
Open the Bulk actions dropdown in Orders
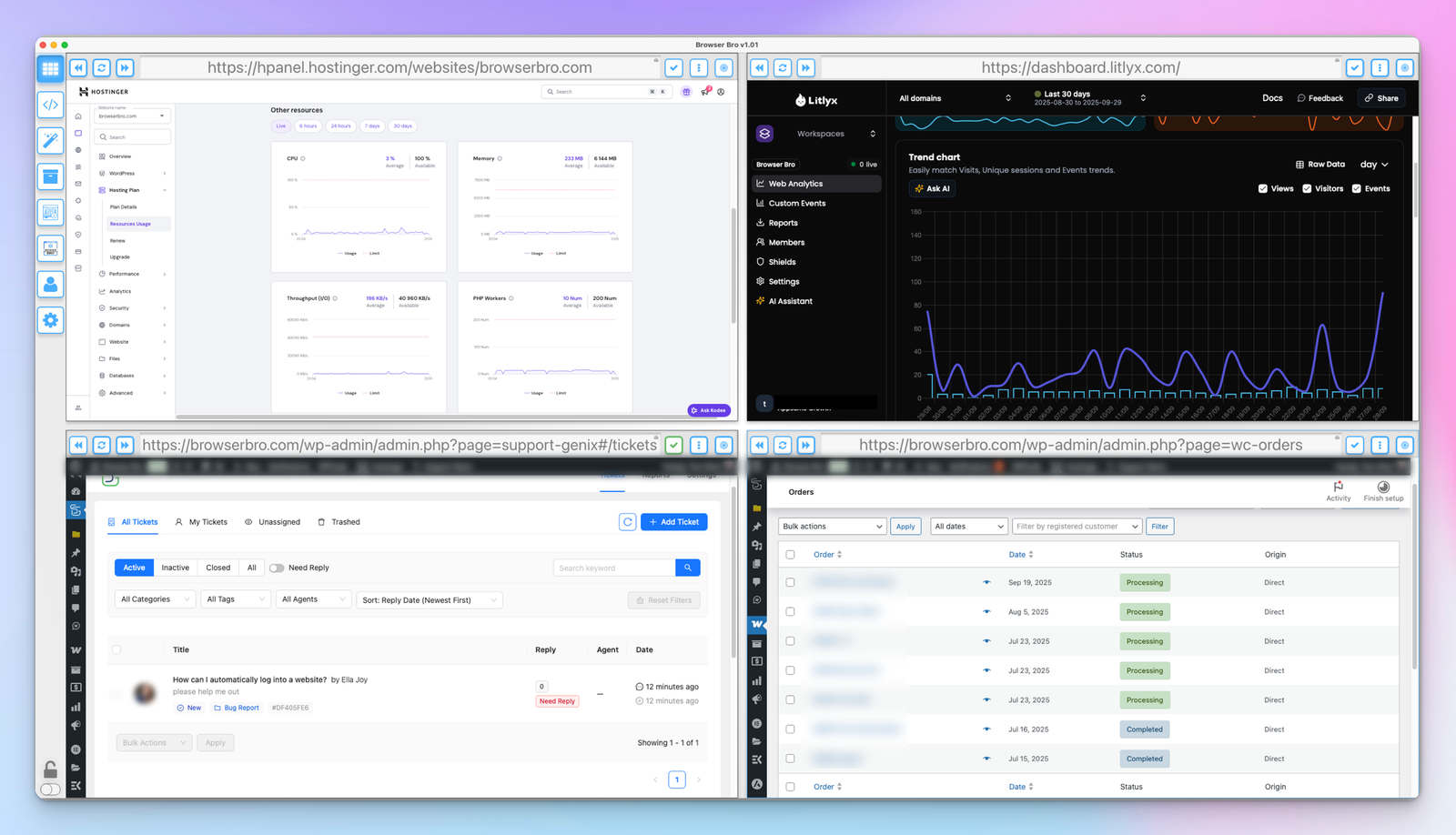(832, 527)
